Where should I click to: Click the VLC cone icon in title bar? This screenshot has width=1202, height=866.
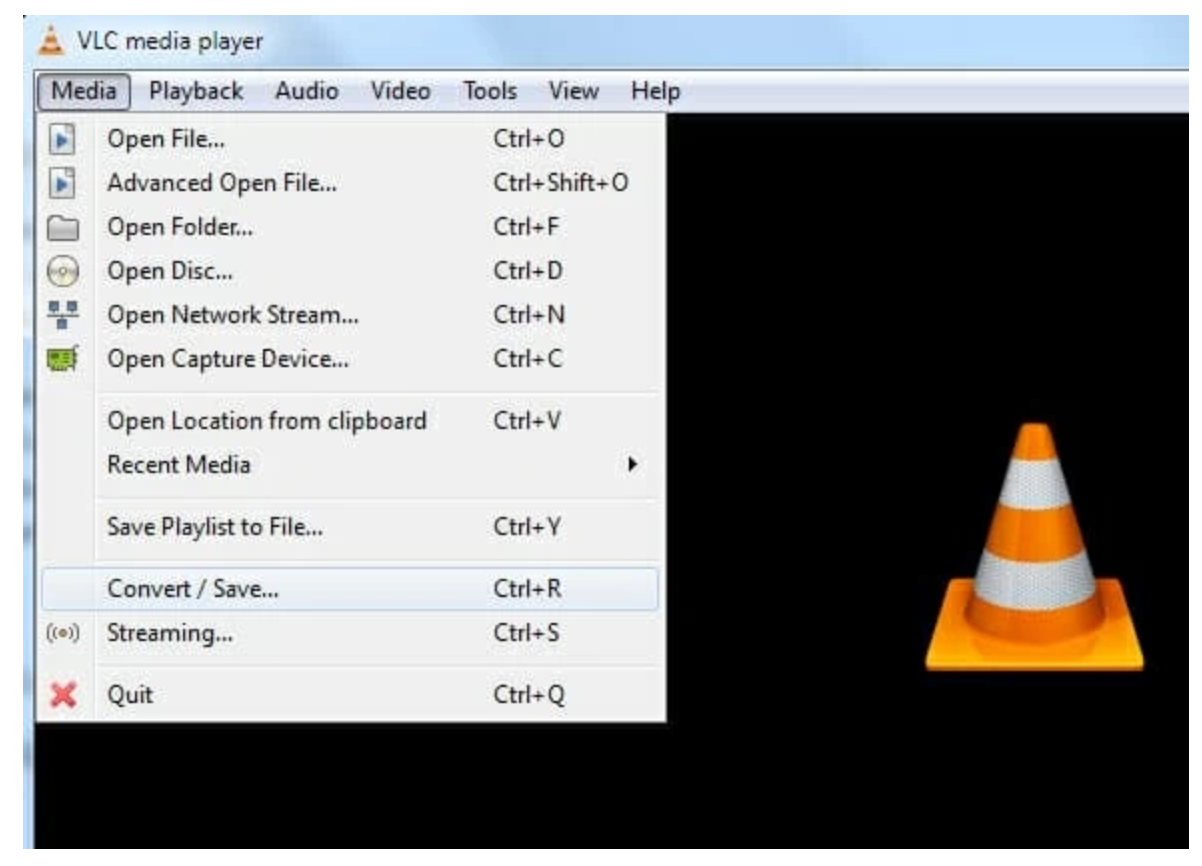(49, 41)
